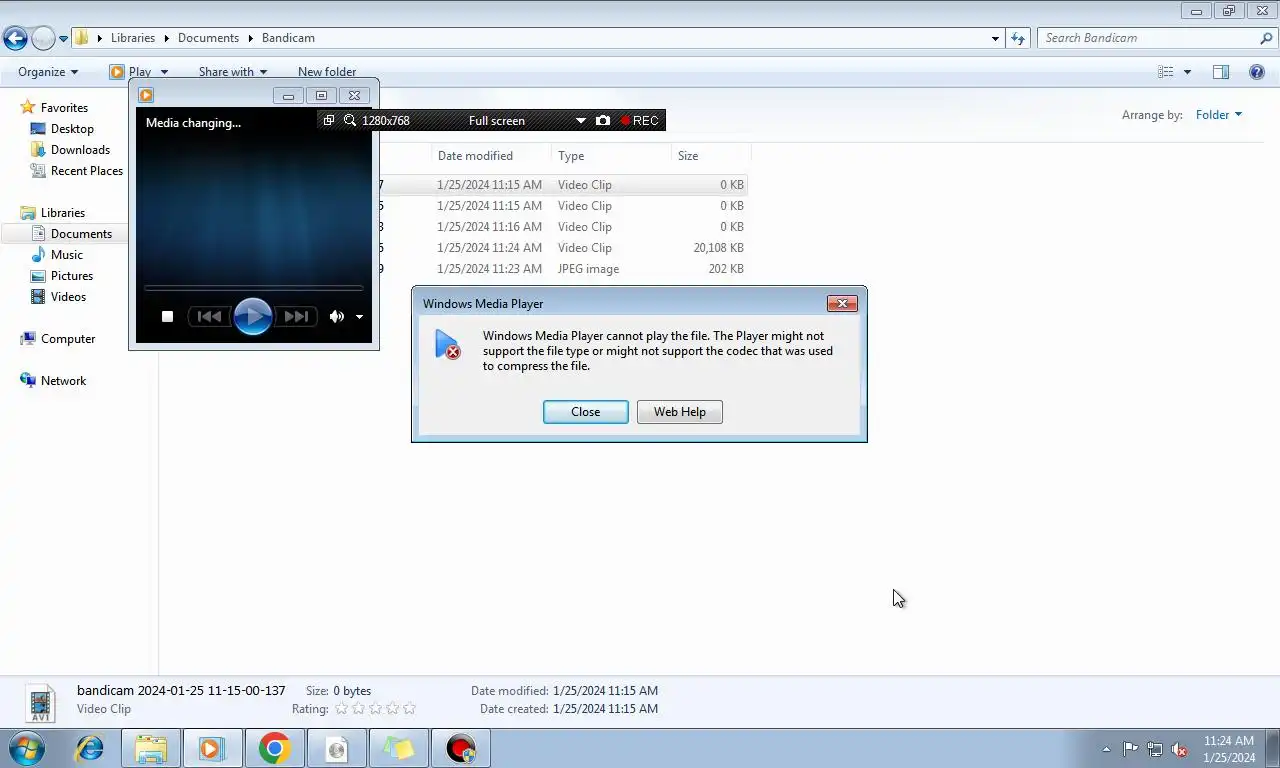Click the Search Bandicam input field
Viewport: 1280px width, 768px height.
click(1148, 38)
